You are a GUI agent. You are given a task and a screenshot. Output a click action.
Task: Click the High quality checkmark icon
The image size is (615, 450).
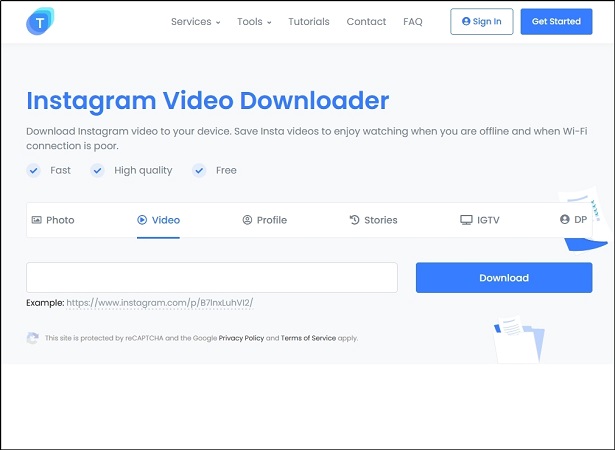click(97, 170)
